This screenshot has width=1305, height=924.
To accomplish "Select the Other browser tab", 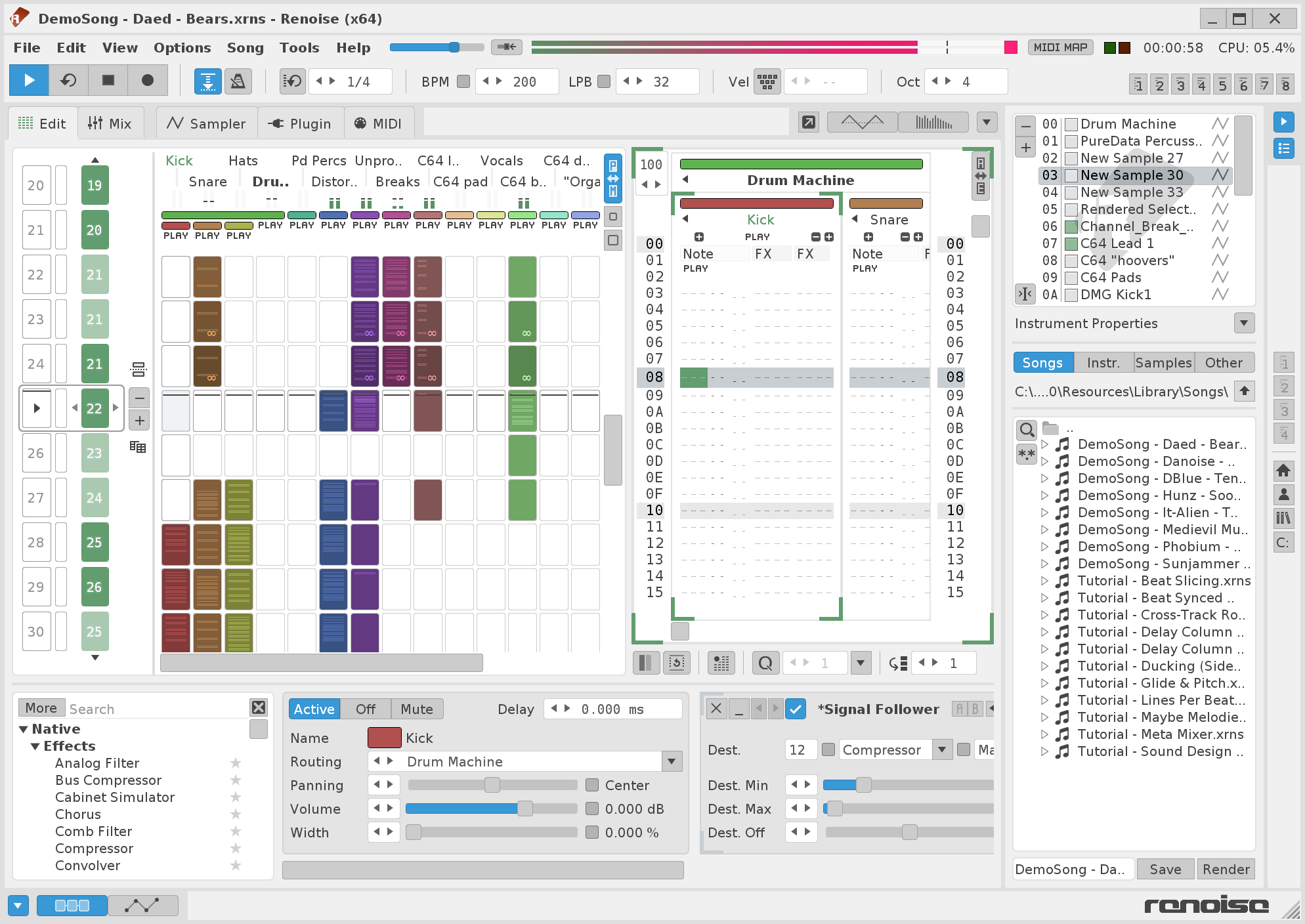I will tap(1224, 362).
